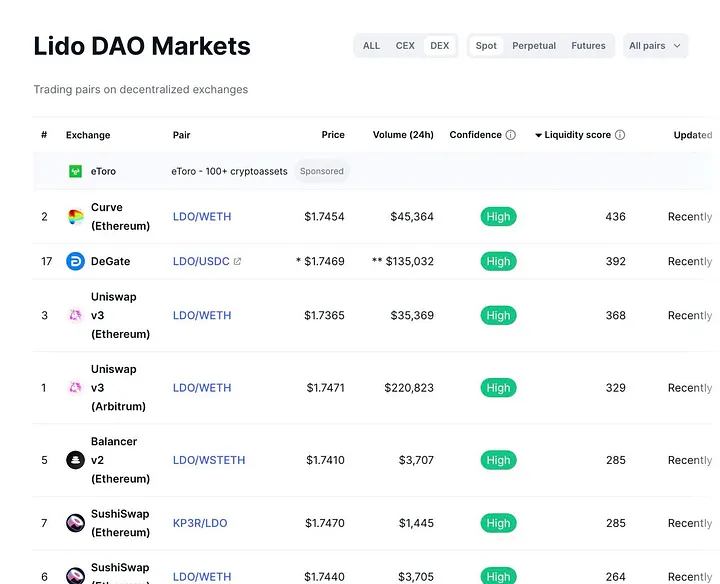The height and width of the screenshot is (584, 720).
Task: Click the Curve (Ethereum) exchange logo
Action: [x=75, y=217]
